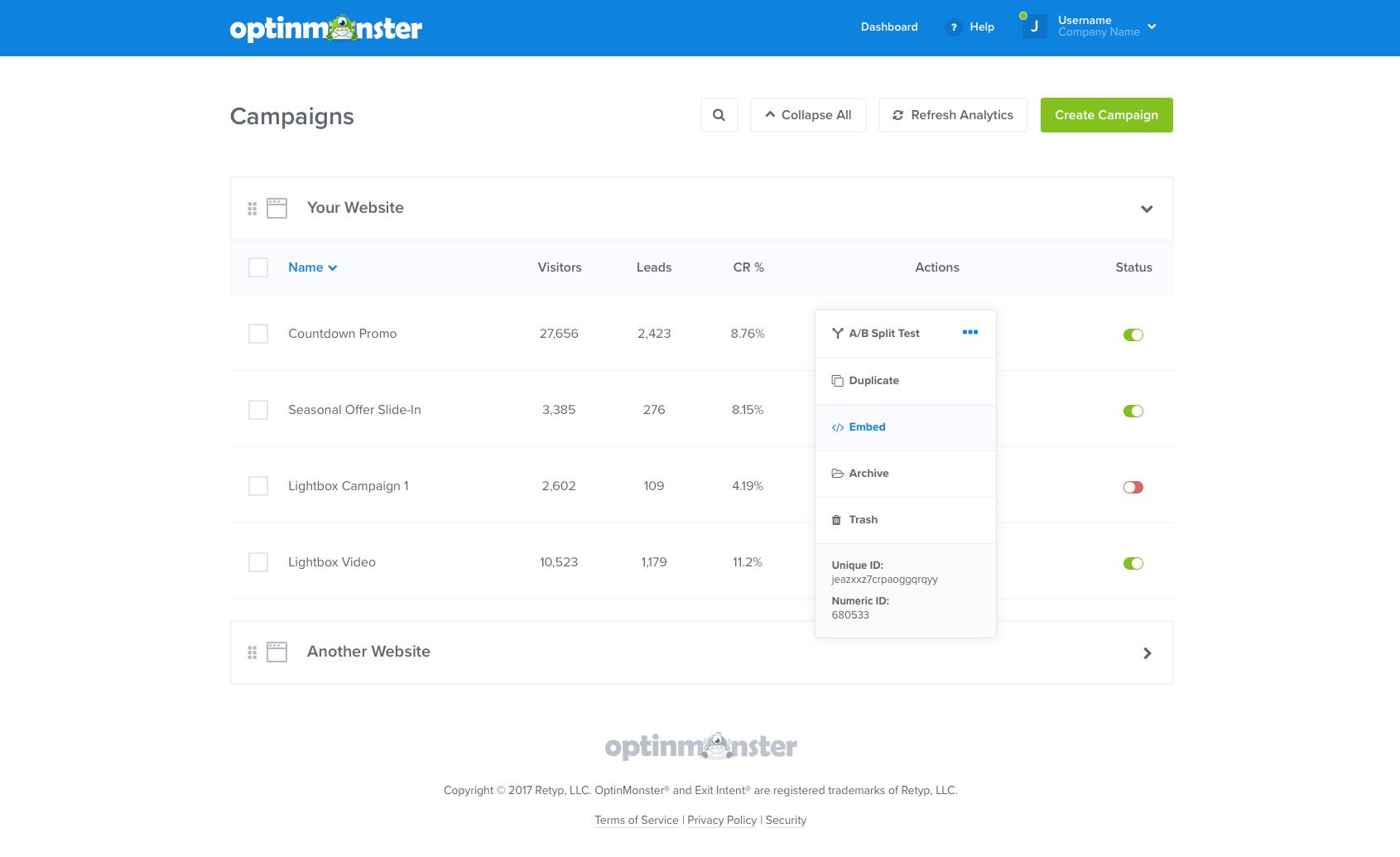Click the Status column header
The height and width of the screenshot is (857, 1400).
coord(1134,267)
